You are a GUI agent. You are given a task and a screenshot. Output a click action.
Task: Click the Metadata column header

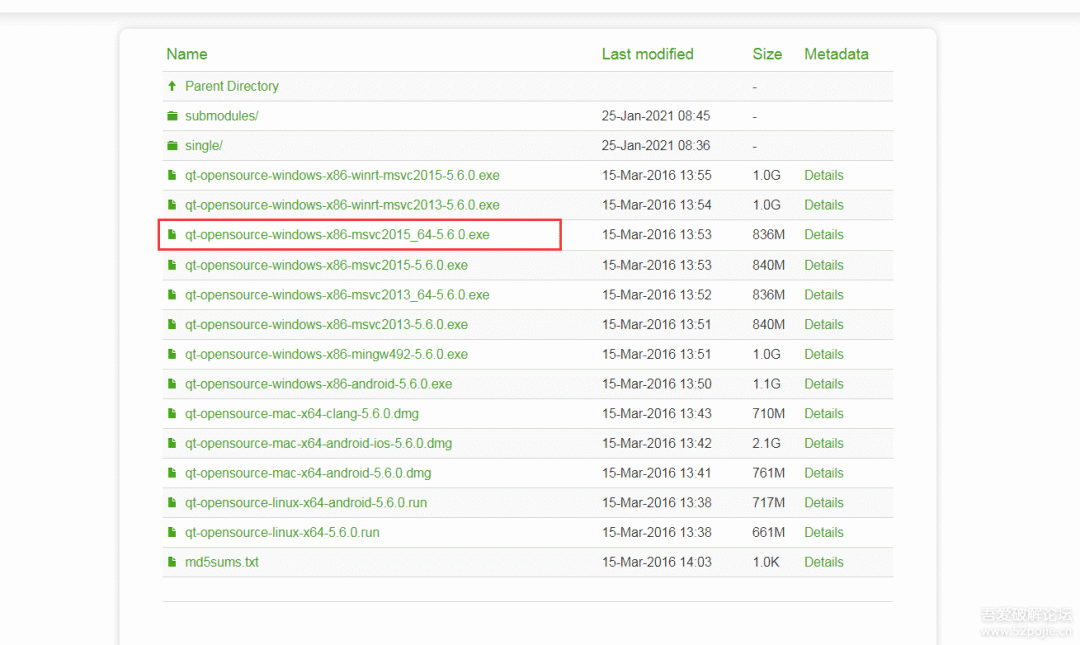[836, 54]
